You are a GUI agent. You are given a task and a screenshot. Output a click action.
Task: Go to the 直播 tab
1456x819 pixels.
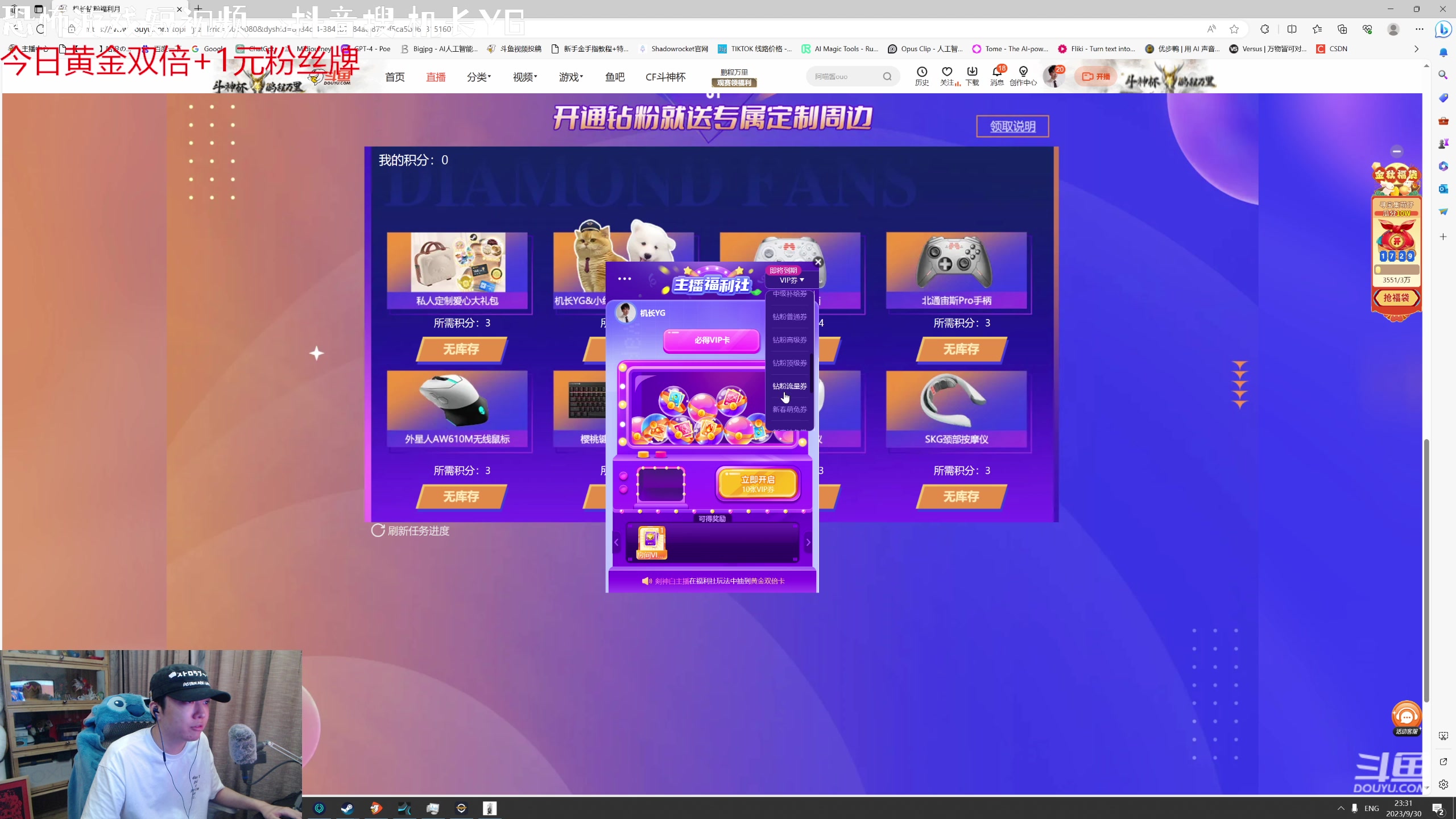point(436,77)
